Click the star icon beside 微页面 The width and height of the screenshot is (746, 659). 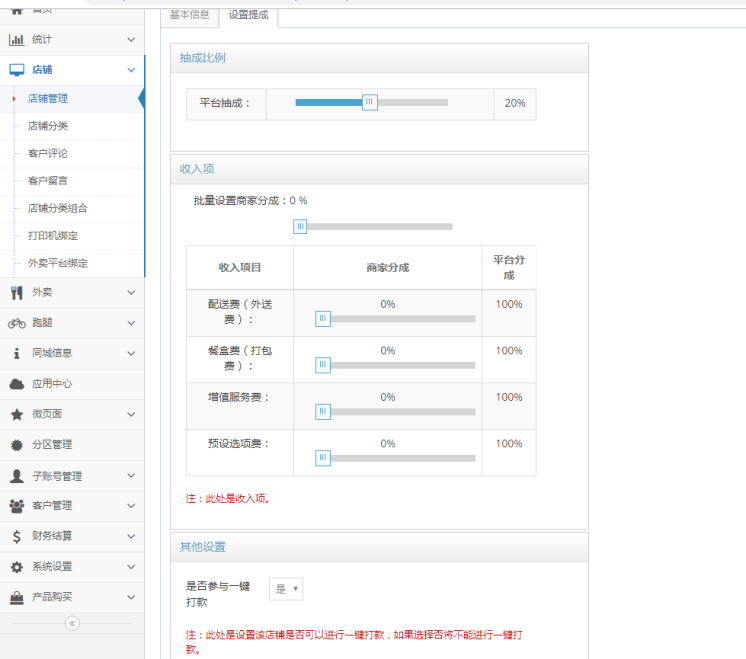[x=16, y=414]
